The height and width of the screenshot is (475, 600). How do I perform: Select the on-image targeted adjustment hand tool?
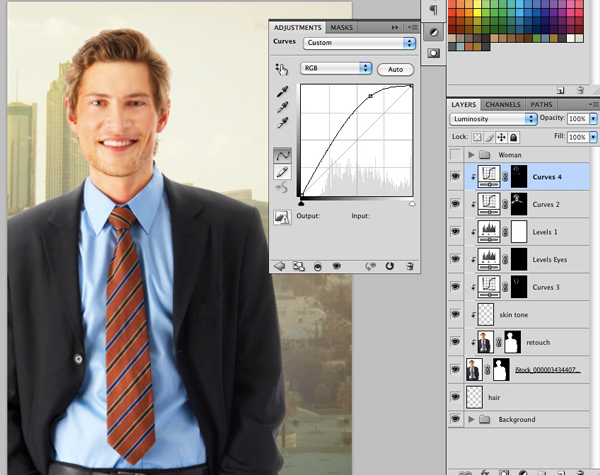tap(282, 69)
